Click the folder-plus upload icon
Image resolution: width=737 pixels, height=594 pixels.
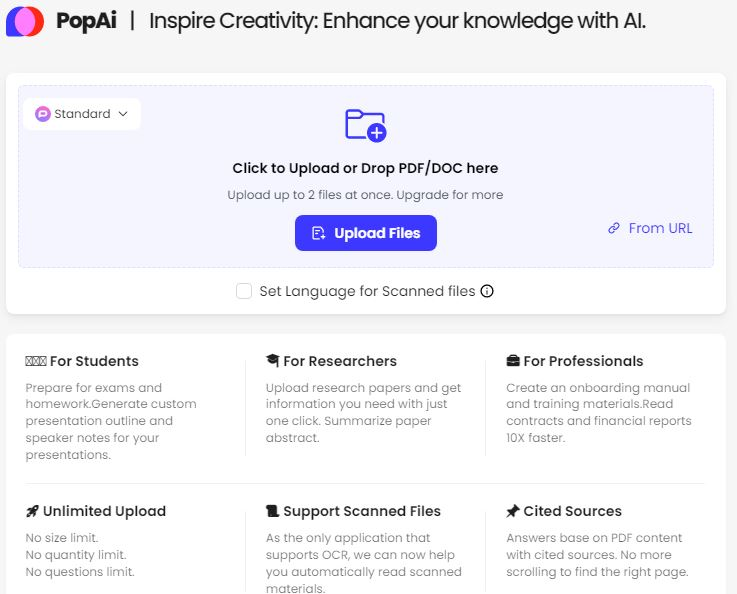(x=366, y=125)
